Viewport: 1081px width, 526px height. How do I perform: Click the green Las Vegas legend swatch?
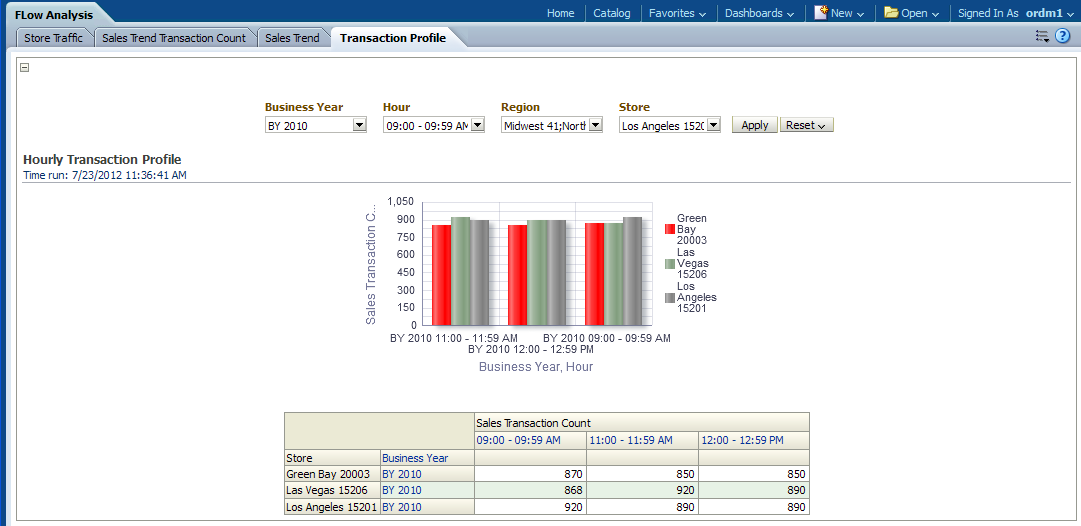[x=669, y=263]
